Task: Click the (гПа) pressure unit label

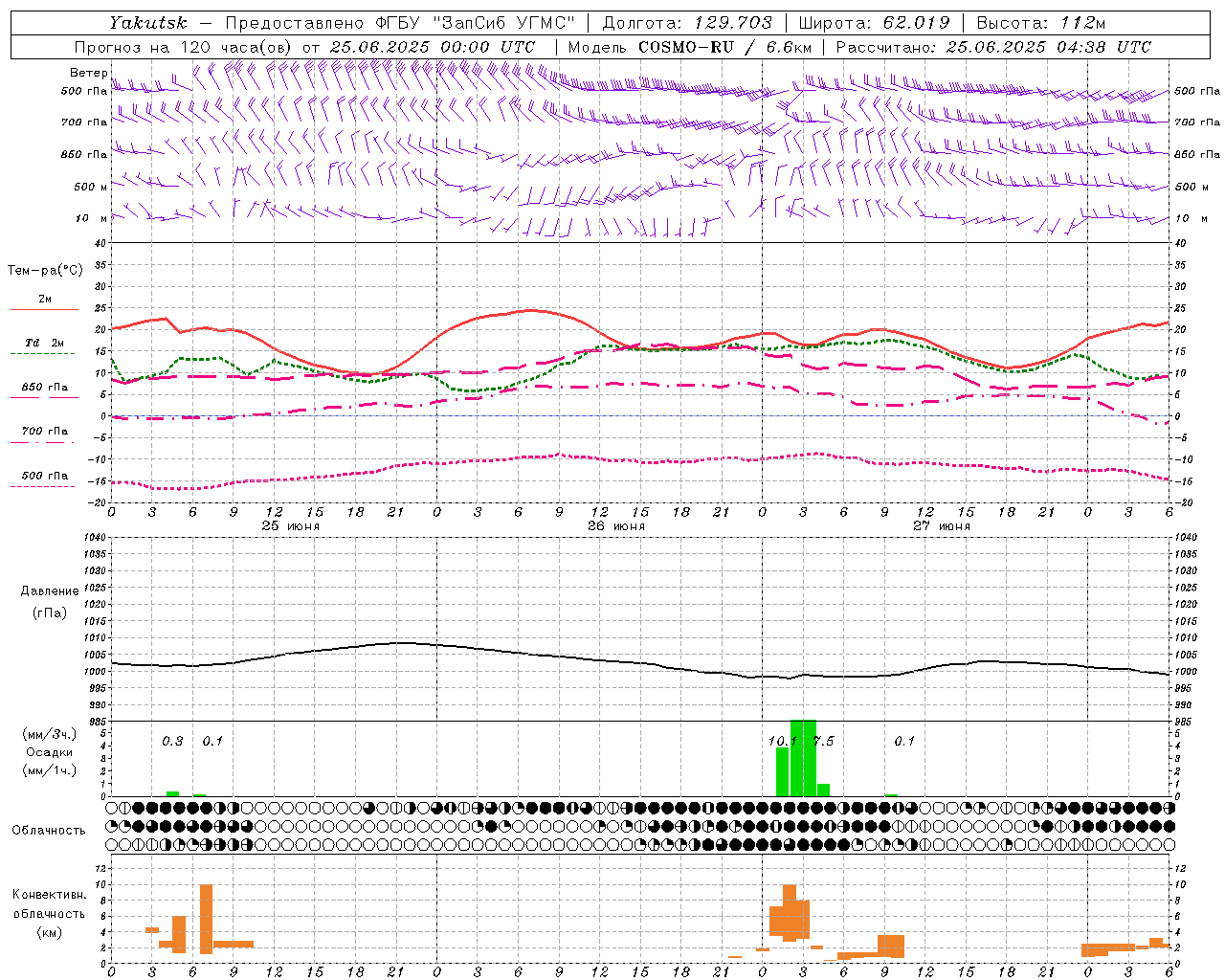Action: tap(50, 612)
